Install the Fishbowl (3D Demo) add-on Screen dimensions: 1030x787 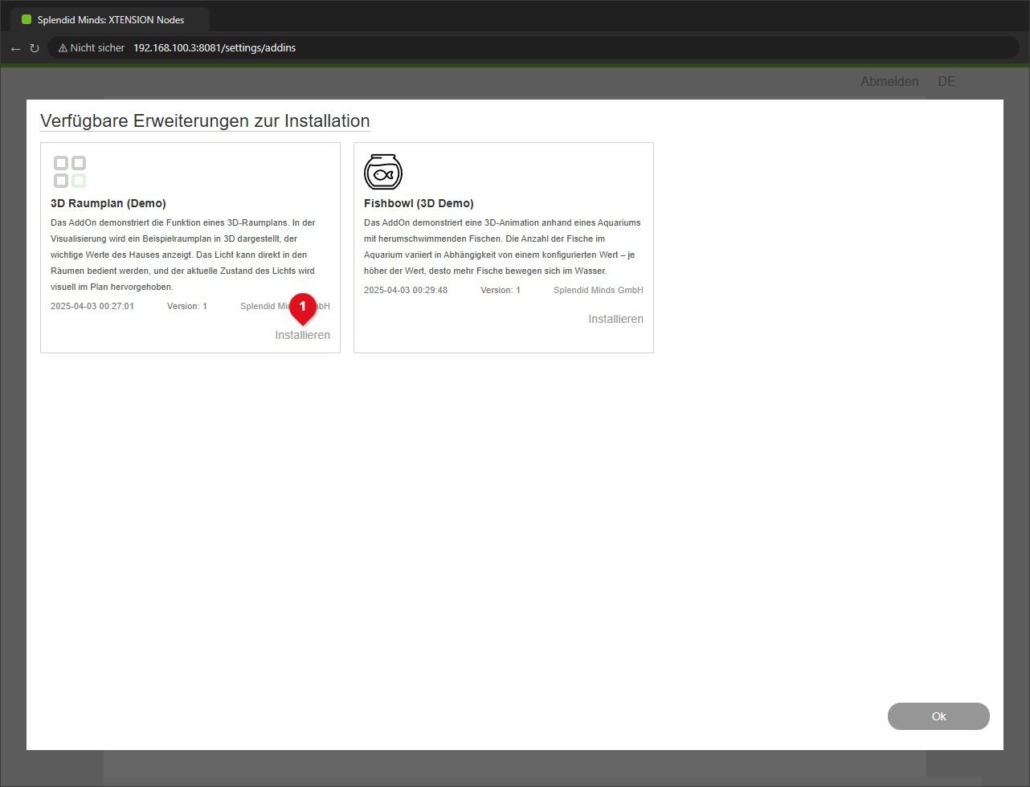tap(616, 319)
